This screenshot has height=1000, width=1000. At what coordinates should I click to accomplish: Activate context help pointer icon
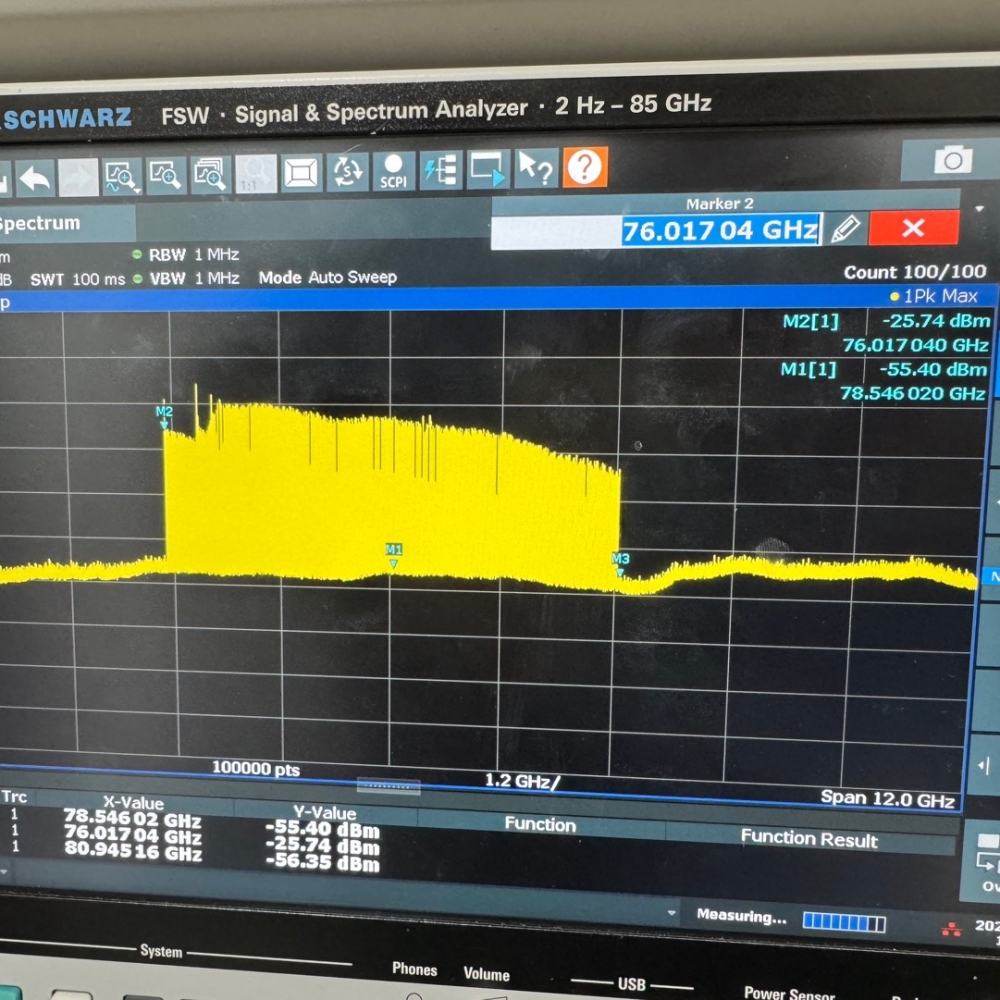click(x=536, y=168)
